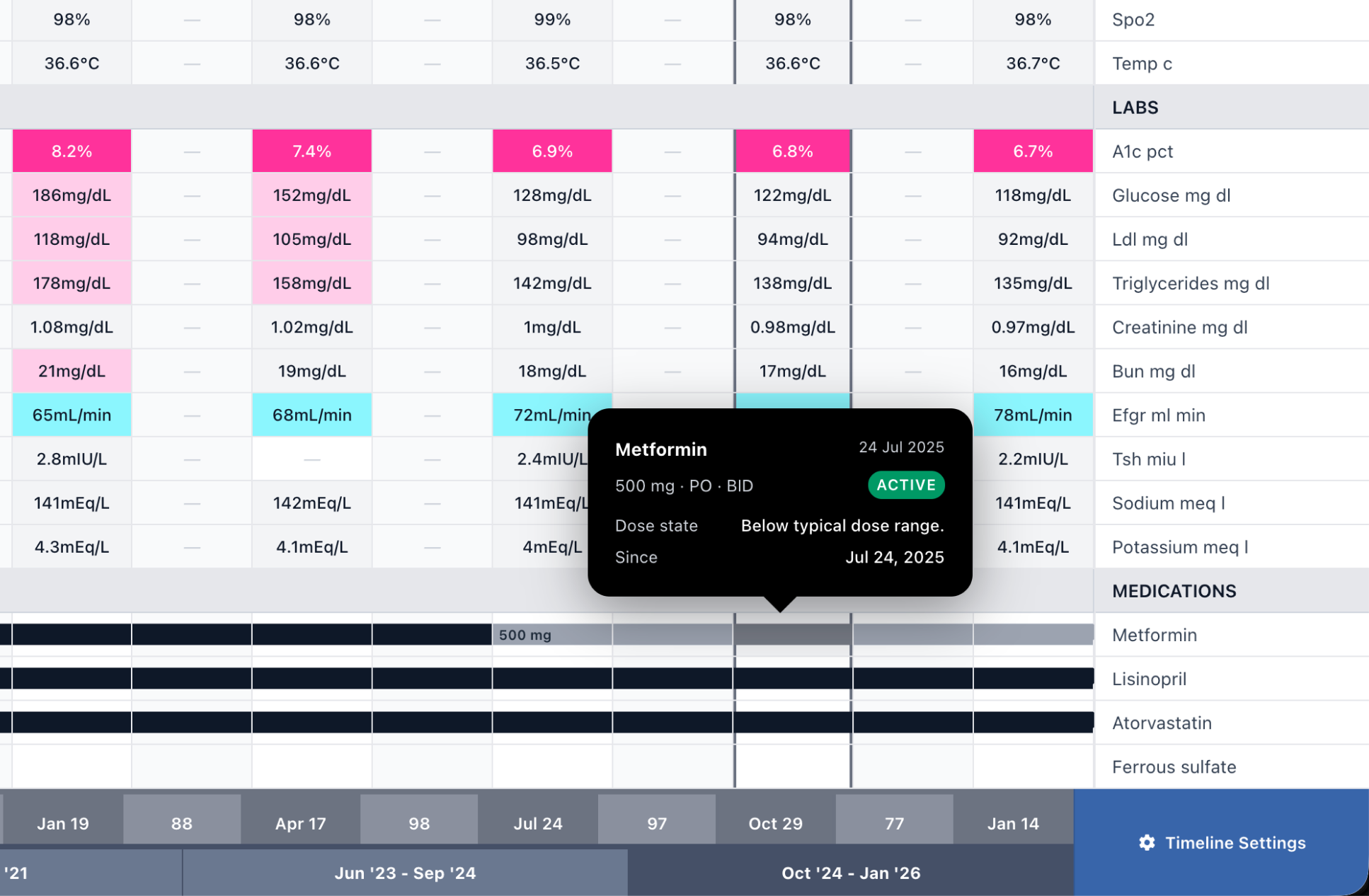The width and height of the screenshot is (1369, 896).
Task: Switch to Jun '23 - Sep '24 range
Action: [405, 873]
